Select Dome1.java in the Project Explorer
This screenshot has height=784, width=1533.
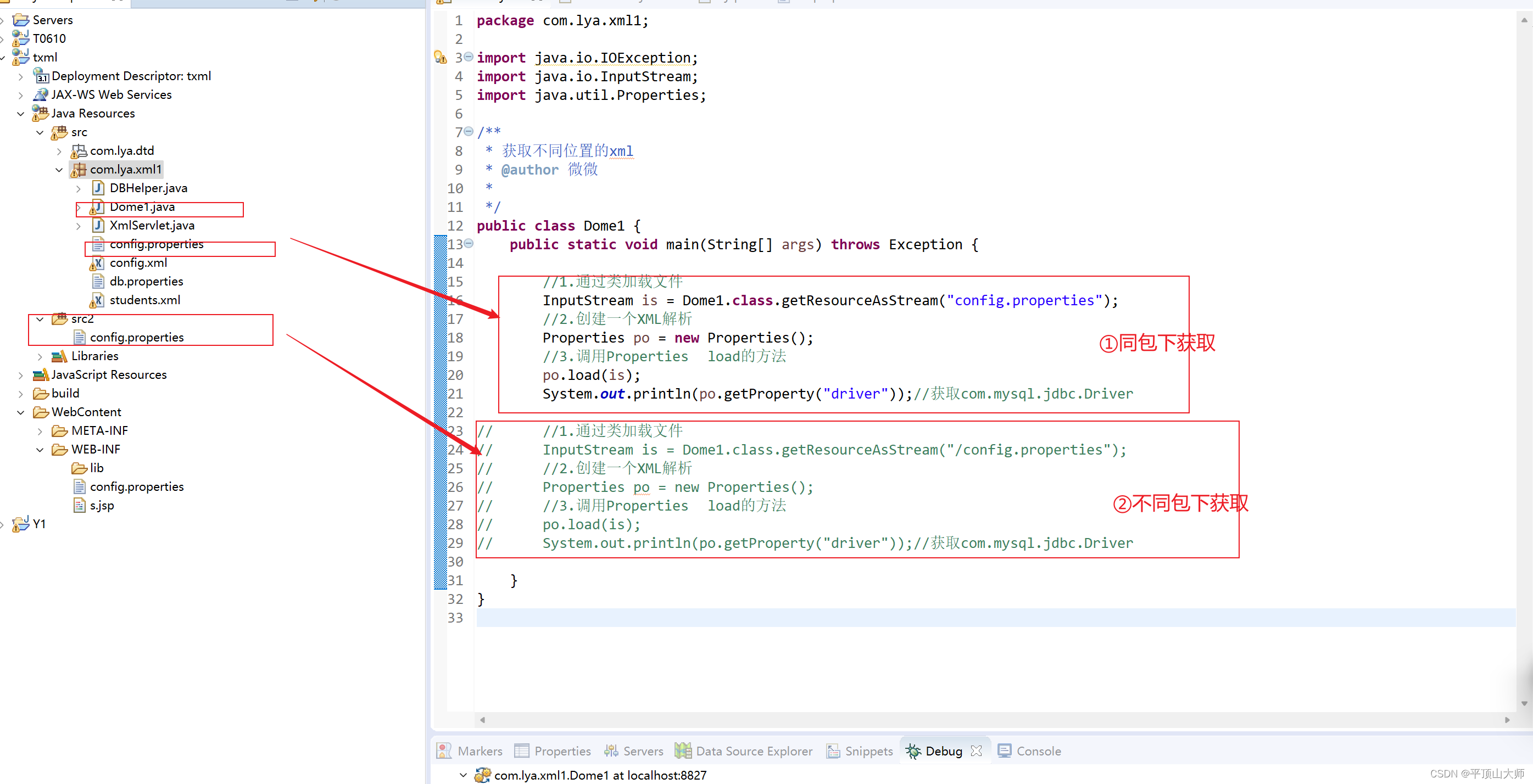[142, 206]
